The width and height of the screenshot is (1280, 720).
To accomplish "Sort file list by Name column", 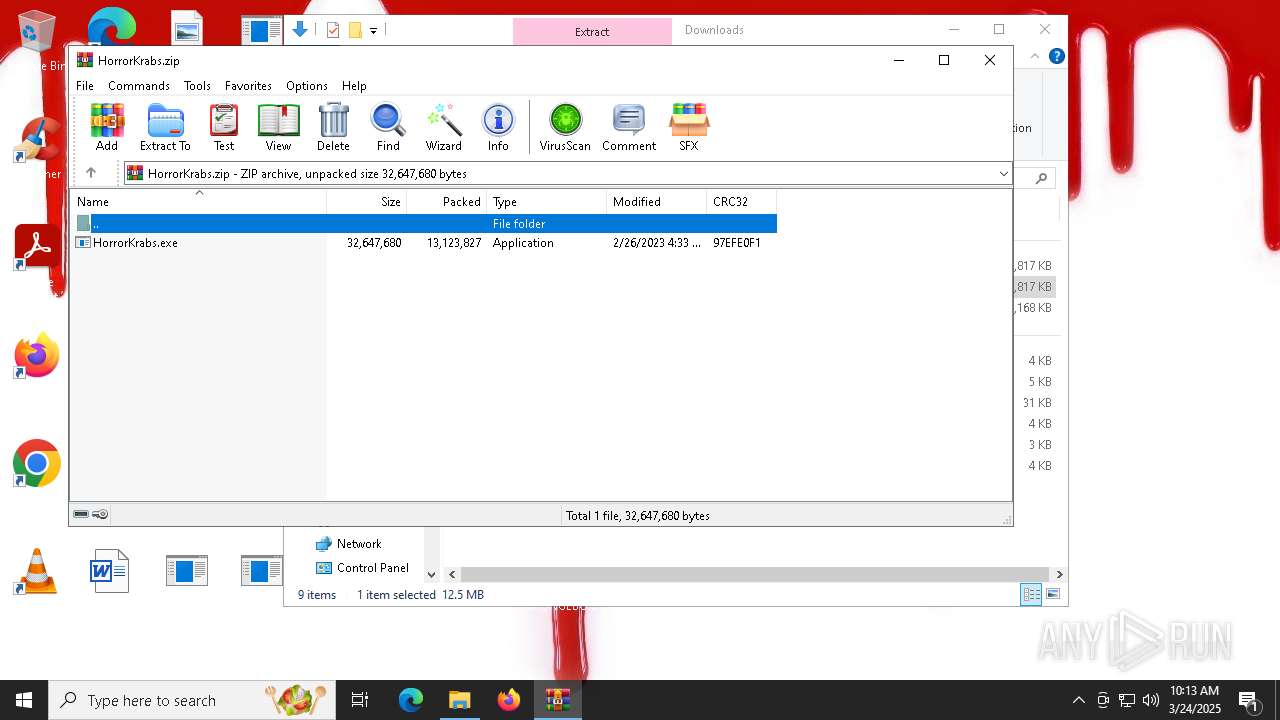I will tap(198, 201).
